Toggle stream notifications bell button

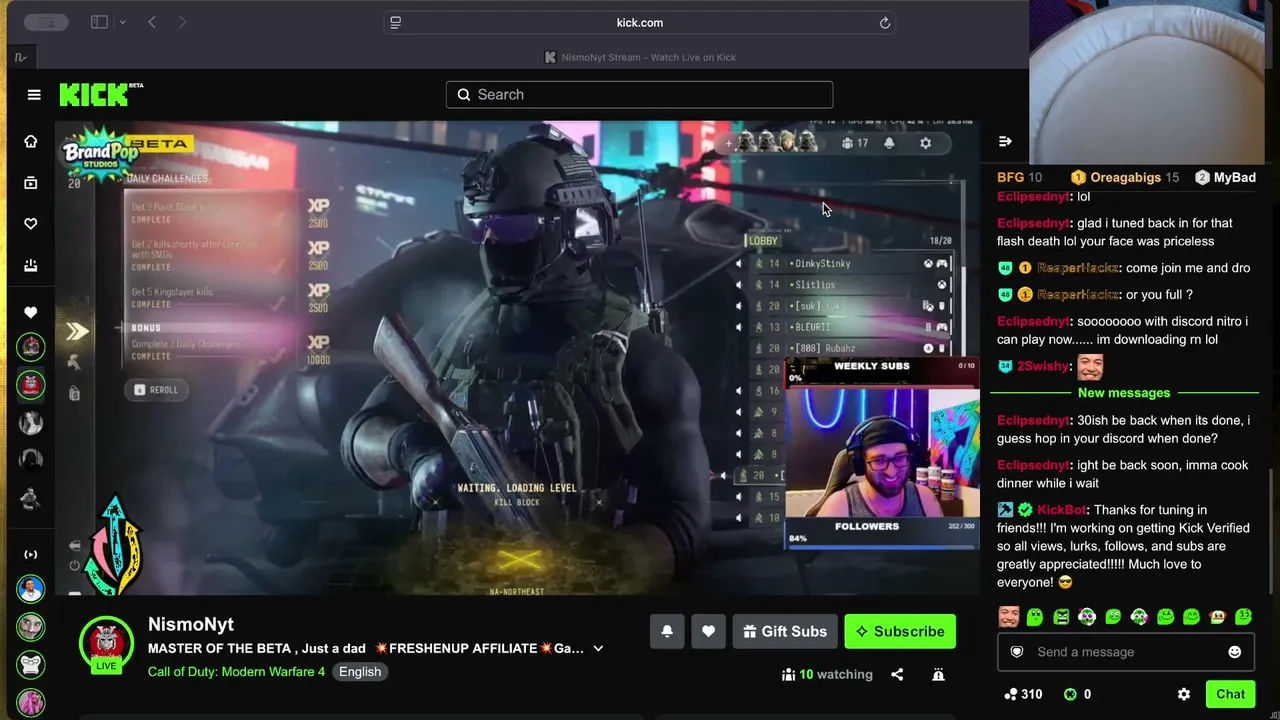point(667,632)
